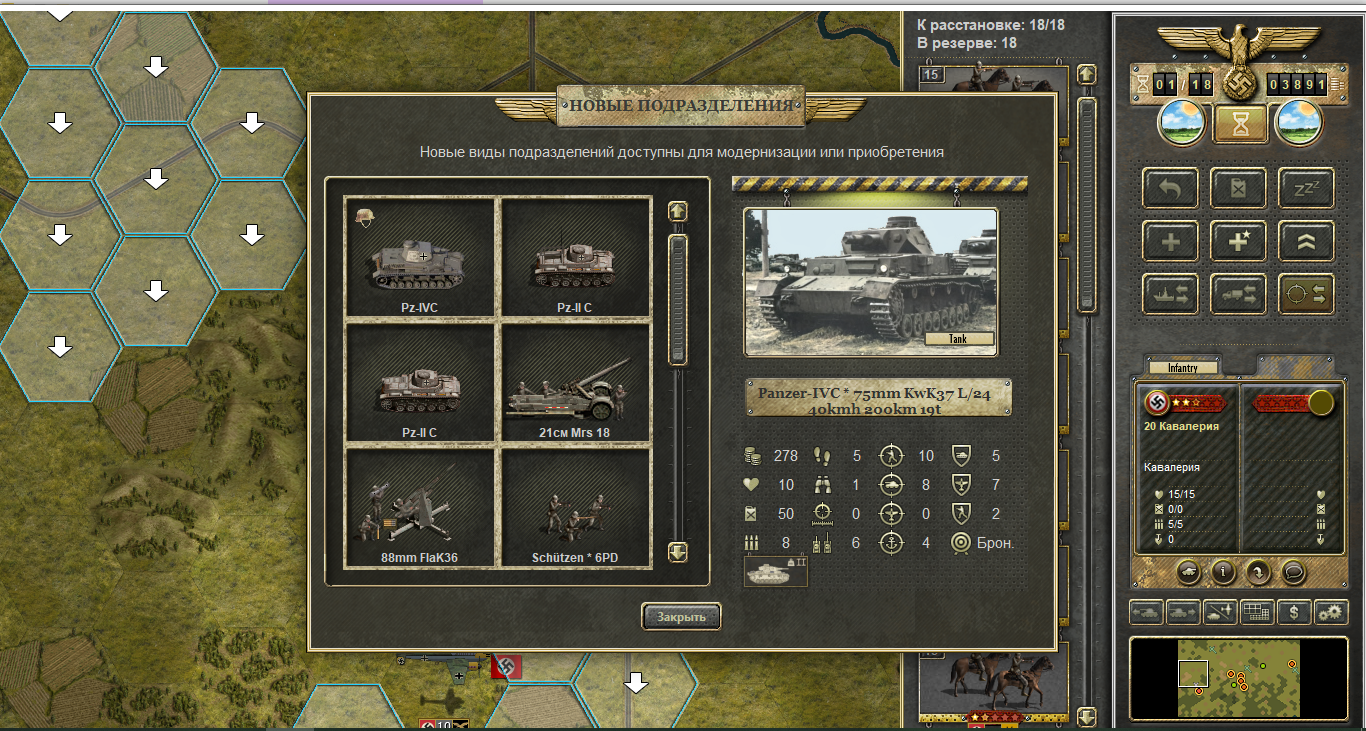
Task: Click the next unit tank-right button
Action: (1183, 611)
